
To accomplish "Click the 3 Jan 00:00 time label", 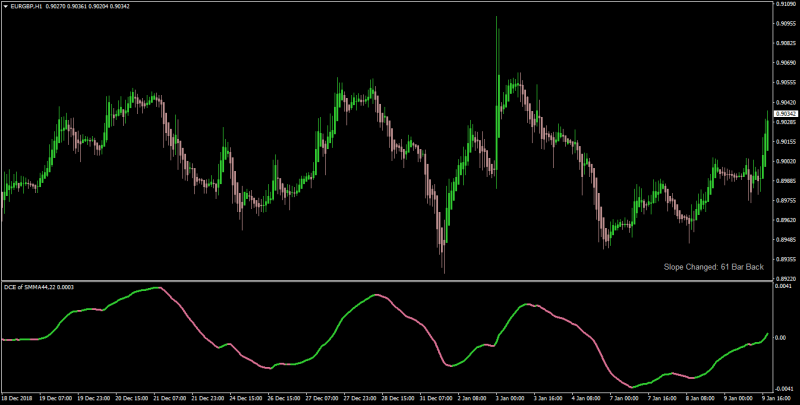I will [512, 396].
